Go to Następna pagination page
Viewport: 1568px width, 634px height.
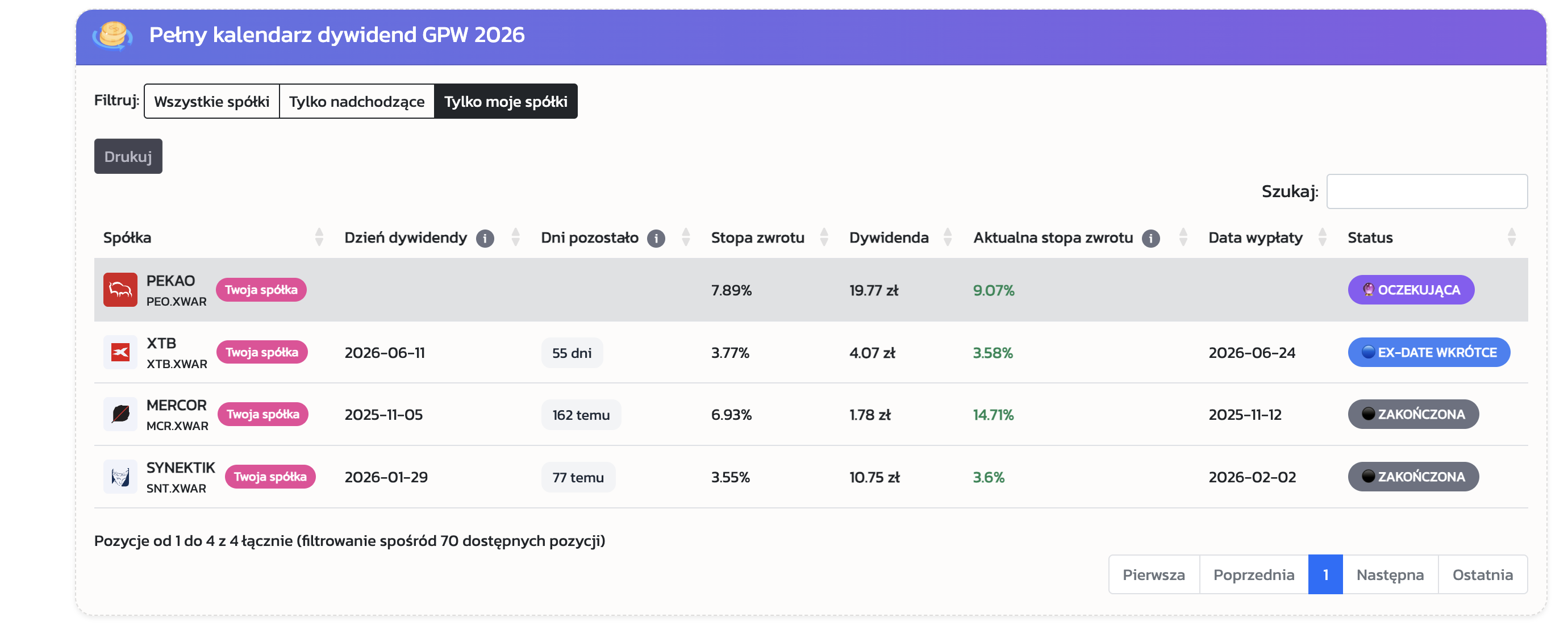coord(1390,574)
